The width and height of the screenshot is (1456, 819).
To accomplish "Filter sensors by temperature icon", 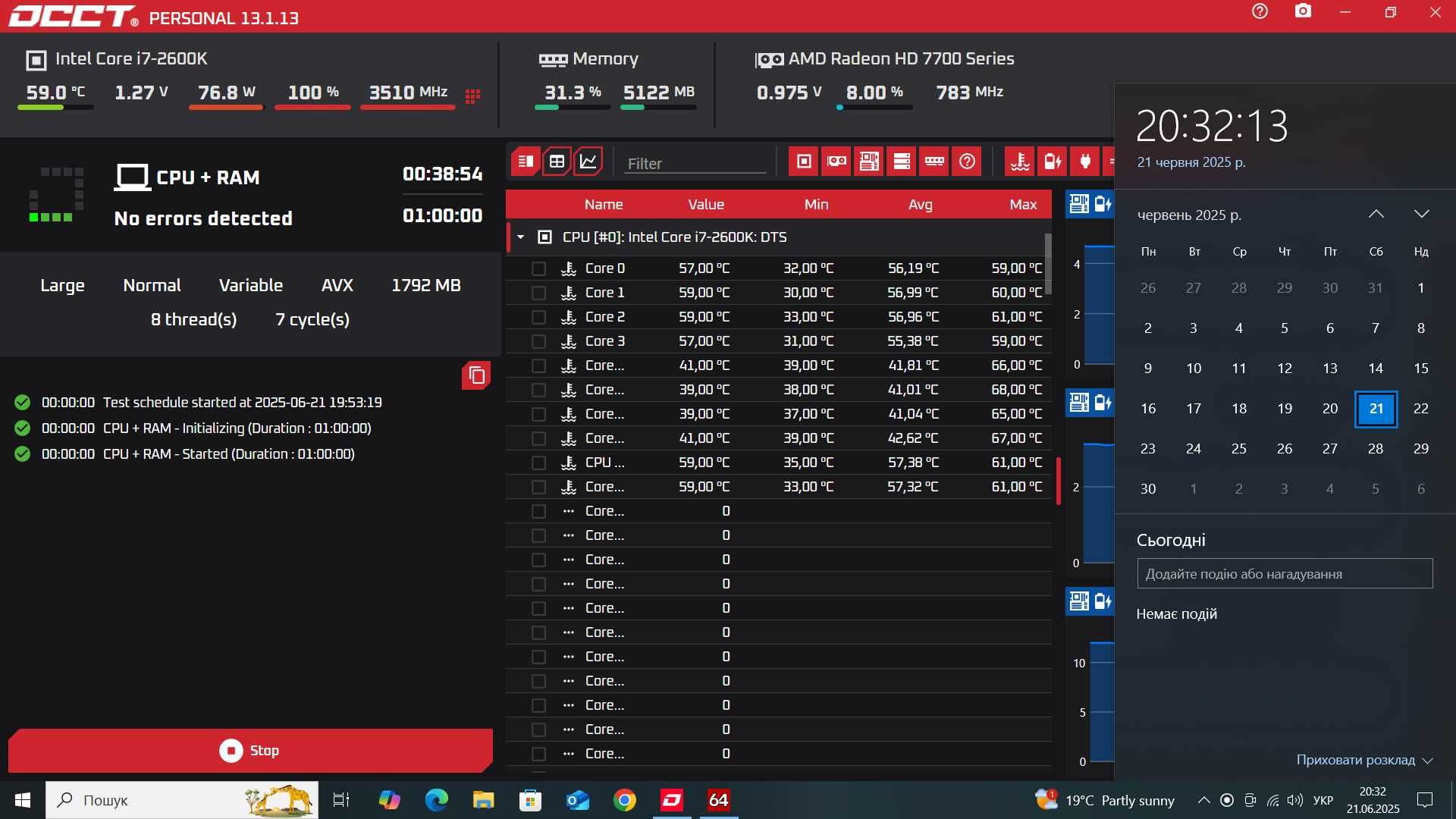I will (1021, 162).
